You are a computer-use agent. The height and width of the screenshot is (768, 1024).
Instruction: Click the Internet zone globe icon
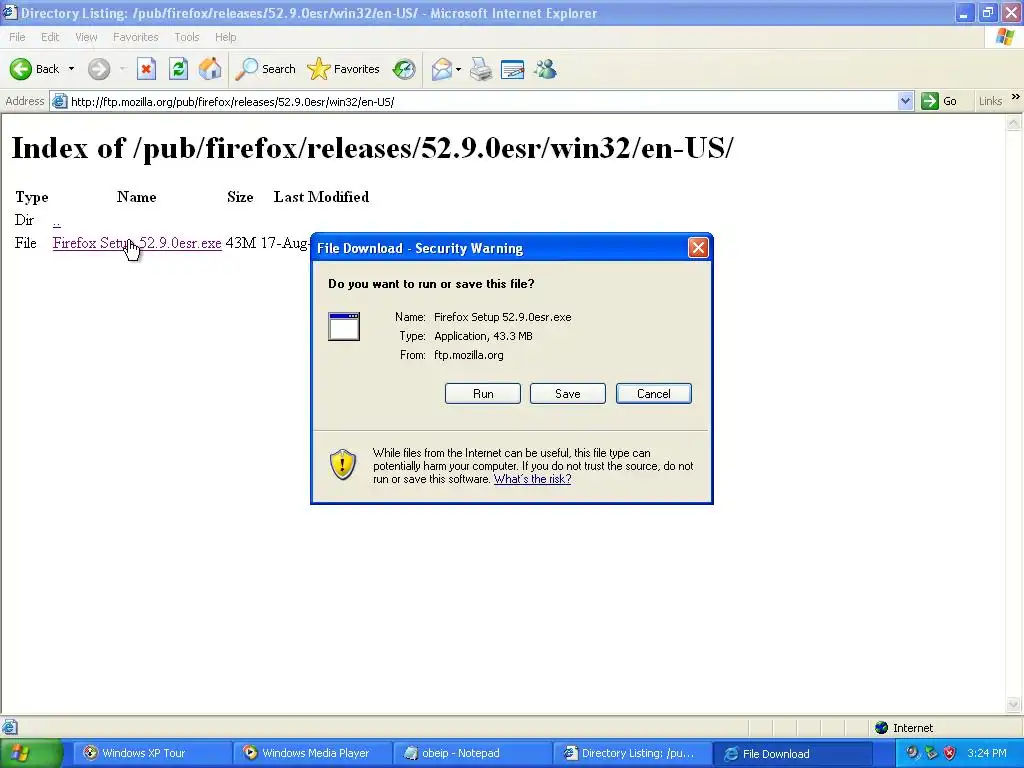click(x=882, y=728)
